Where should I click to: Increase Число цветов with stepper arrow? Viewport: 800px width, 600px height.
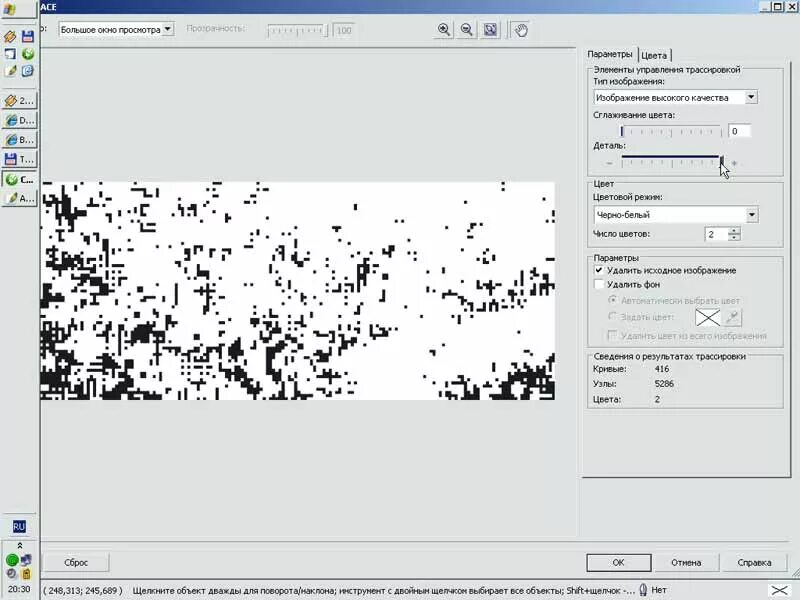click(734, 231)
